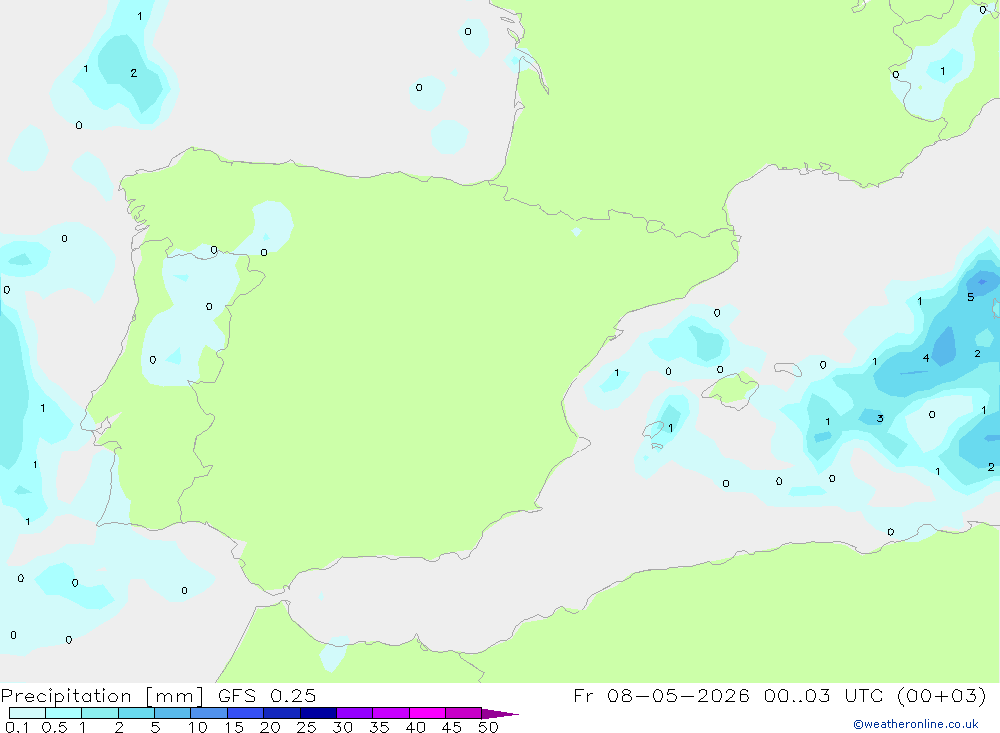Click the legend label '20'

click(270, 727)
